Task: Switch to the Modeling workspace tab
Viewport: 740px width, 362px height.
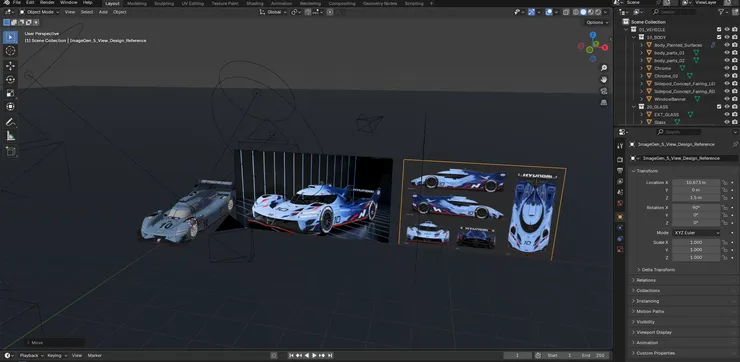Action: (x=137, y=3)
